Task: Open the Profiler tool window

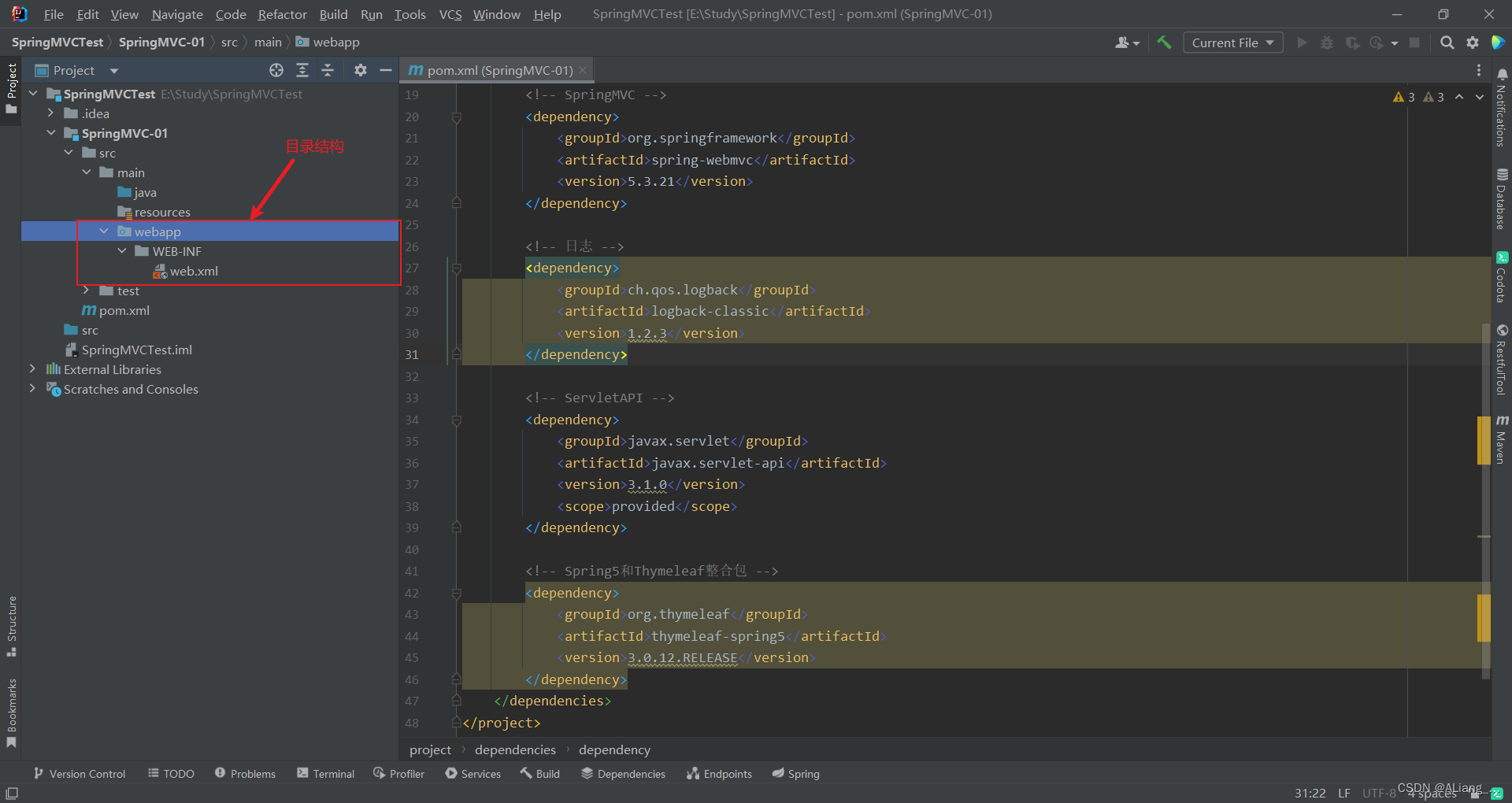Action: click(399, 774)
